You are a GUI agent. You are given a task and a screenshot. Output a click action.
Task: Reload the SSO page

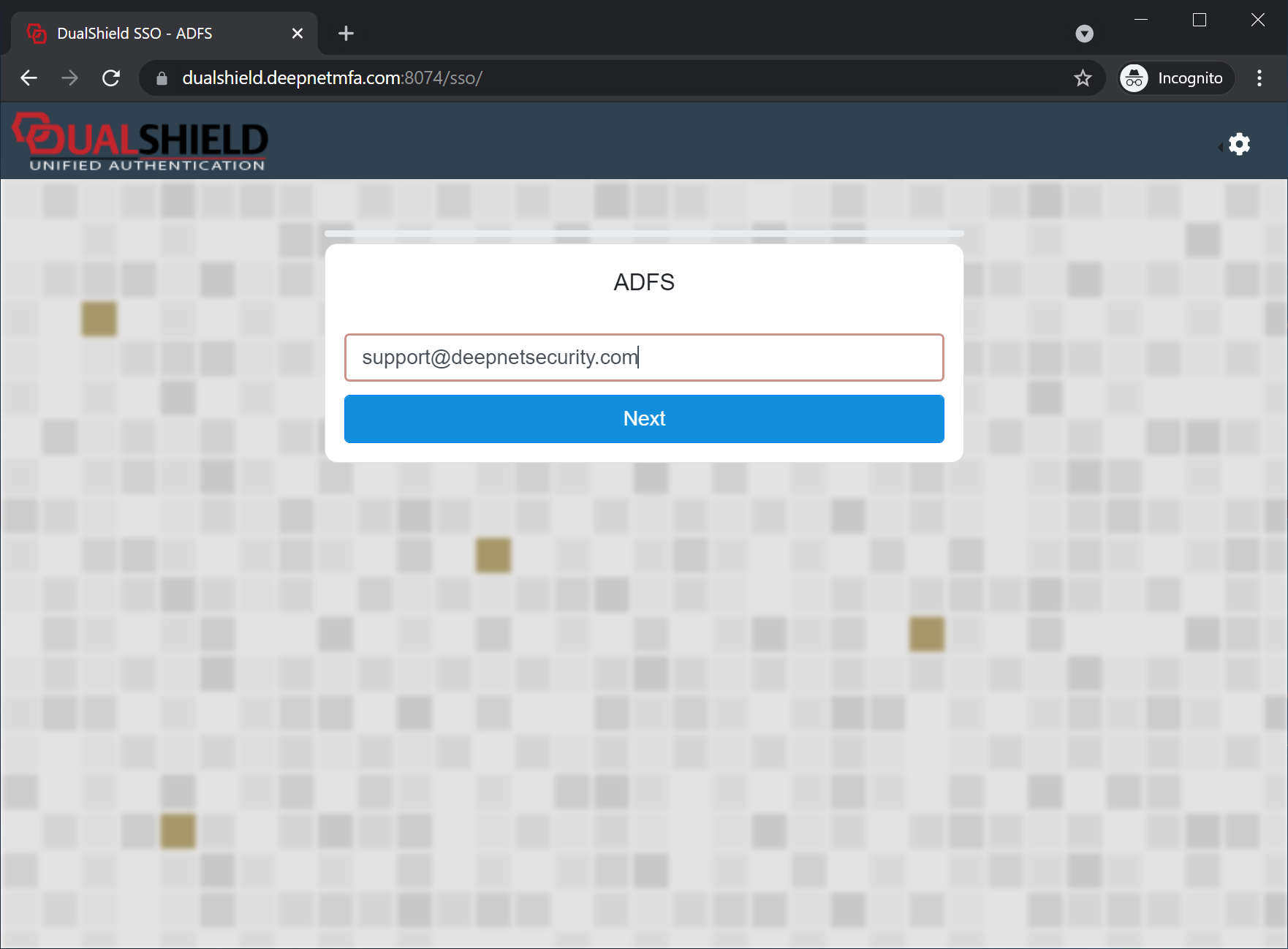(x=111, y=78)
